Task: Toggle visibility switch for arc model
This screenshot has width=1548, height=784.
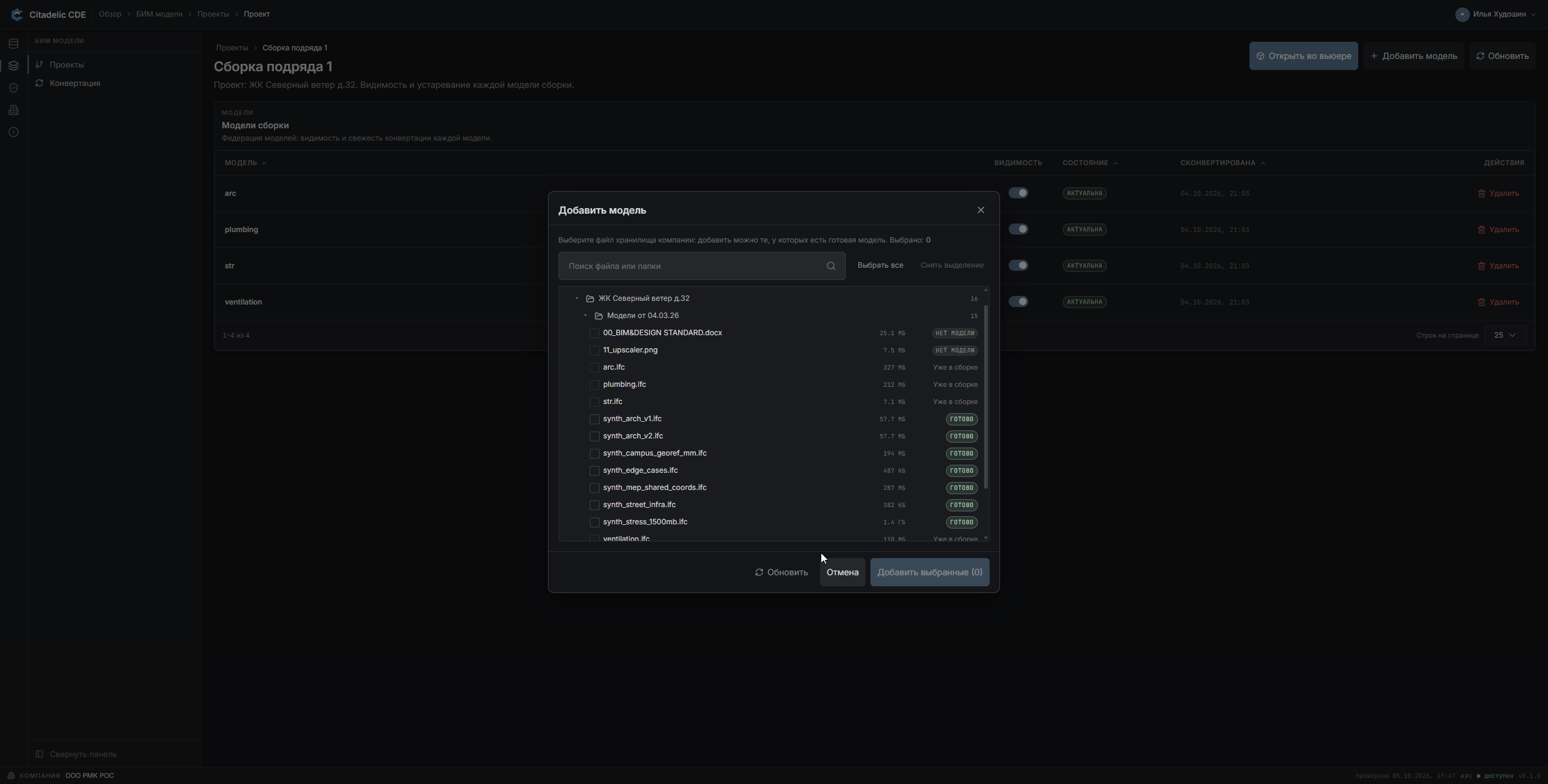Action: (1018, 193)
